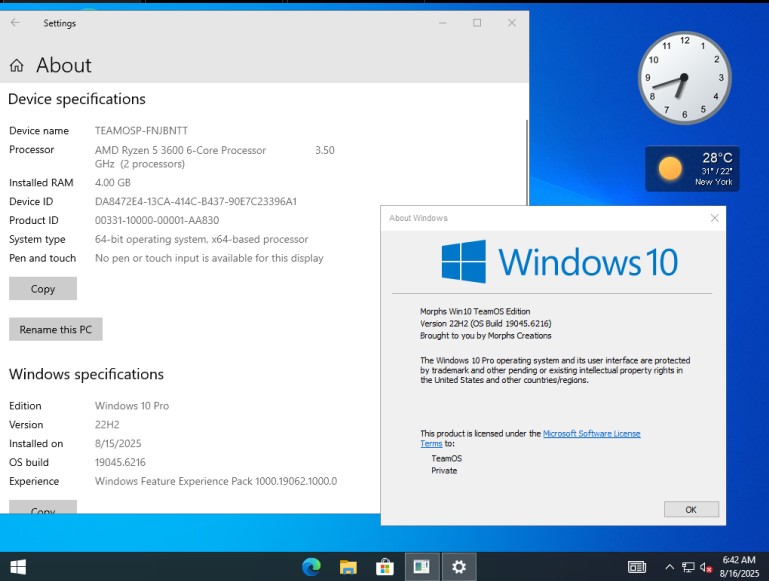Go back using Settings back arrow
Image resolution: width=769 pixels, height=581 pixels.
(15, 23)
